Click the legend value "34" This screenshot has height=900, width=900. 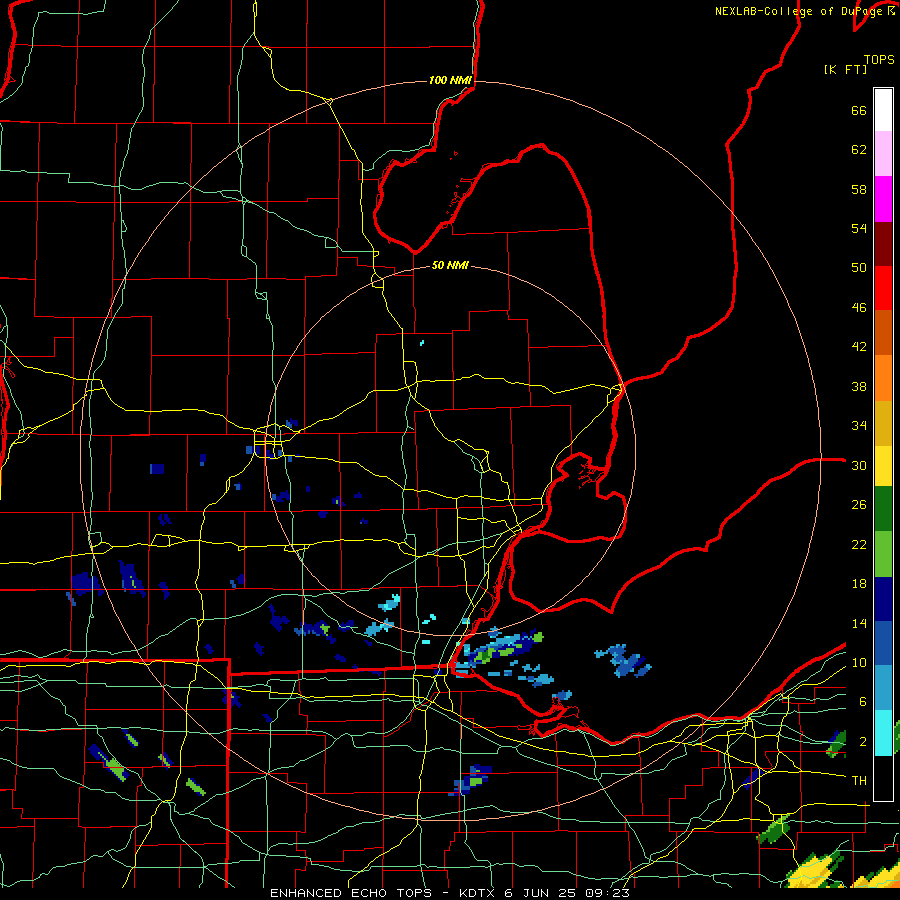pyautogui.click(x=859, y=426)
